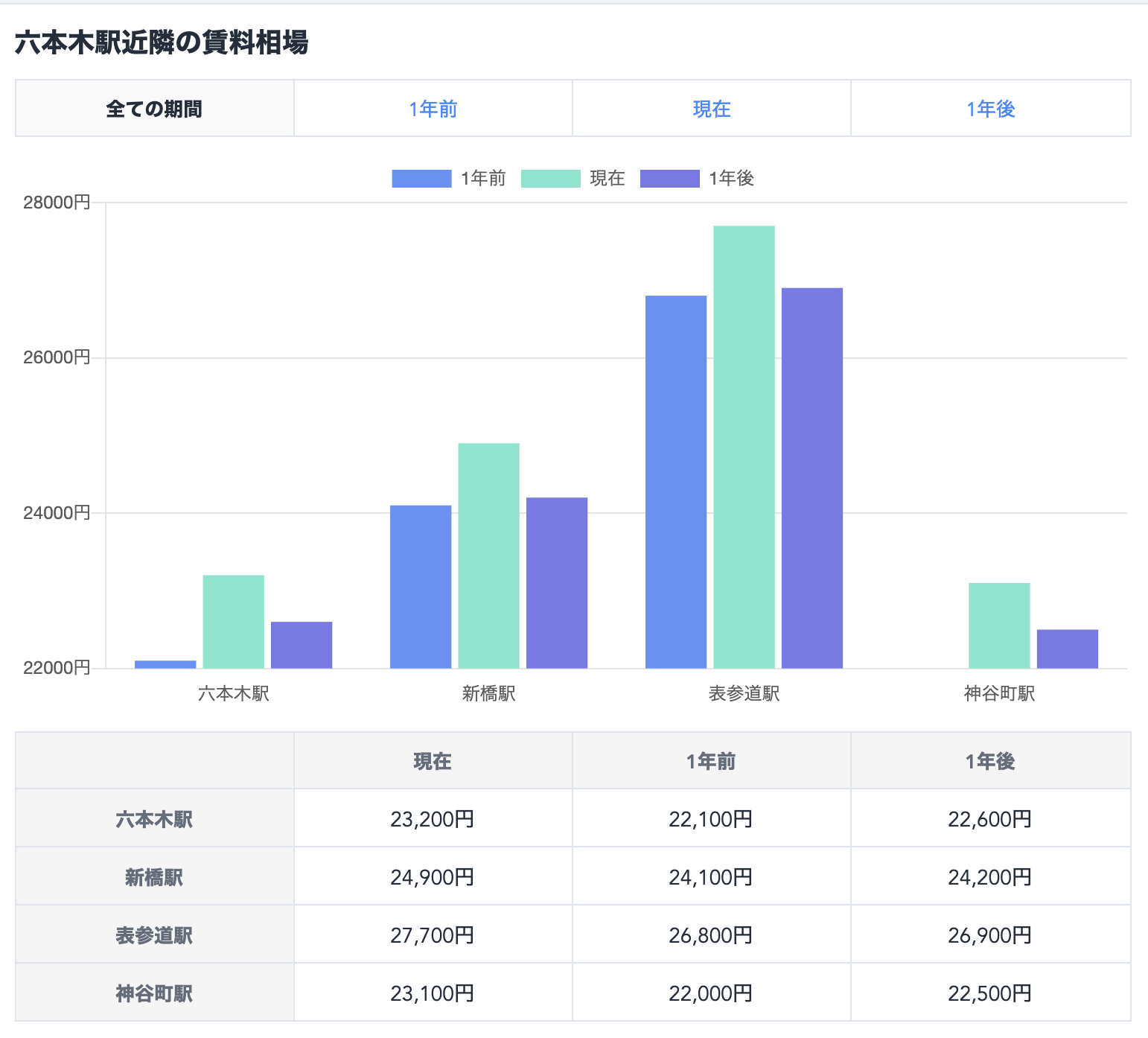Click the 神谷町駅 現在 green bar
1148x1038 pixels.
click(x=1000, y=625)
